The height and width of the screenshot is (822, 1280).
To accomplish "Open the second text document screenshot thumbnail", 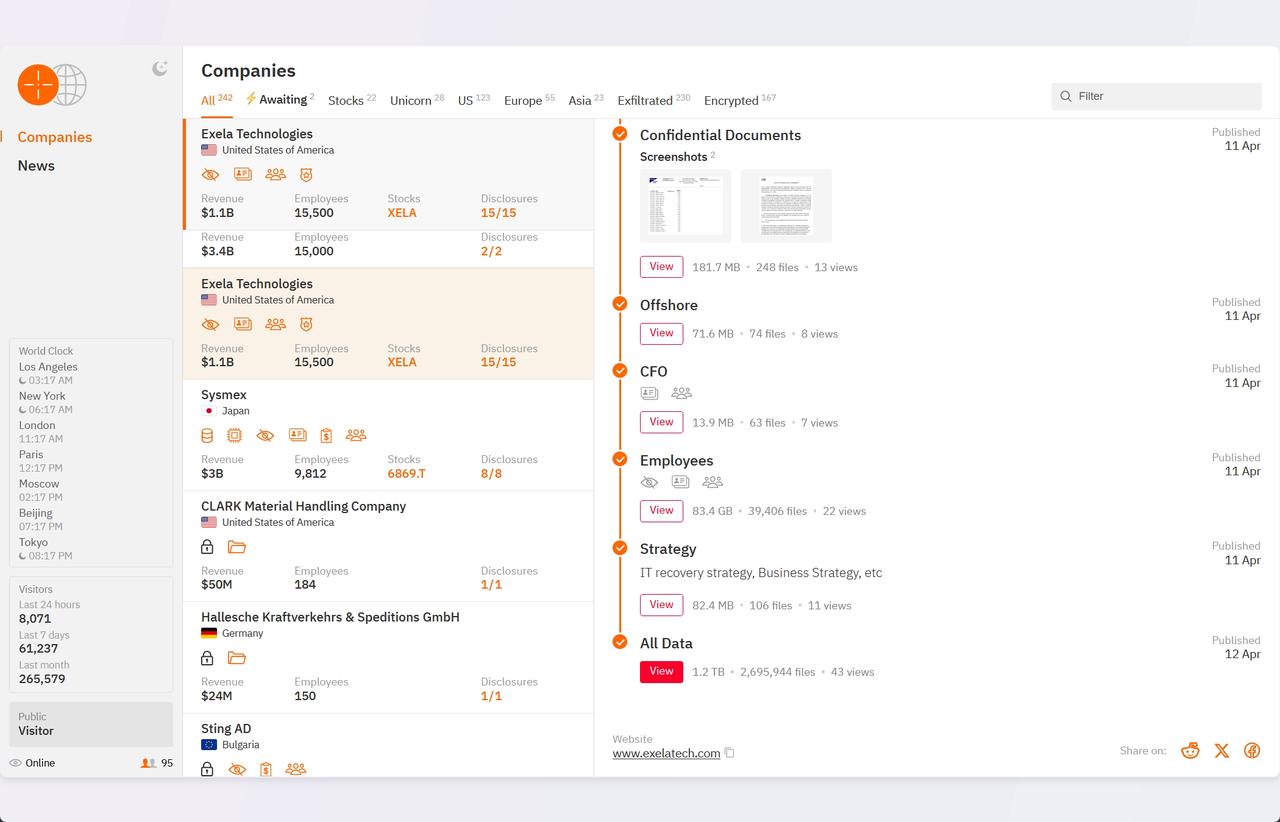I will (x=786, y=206).
